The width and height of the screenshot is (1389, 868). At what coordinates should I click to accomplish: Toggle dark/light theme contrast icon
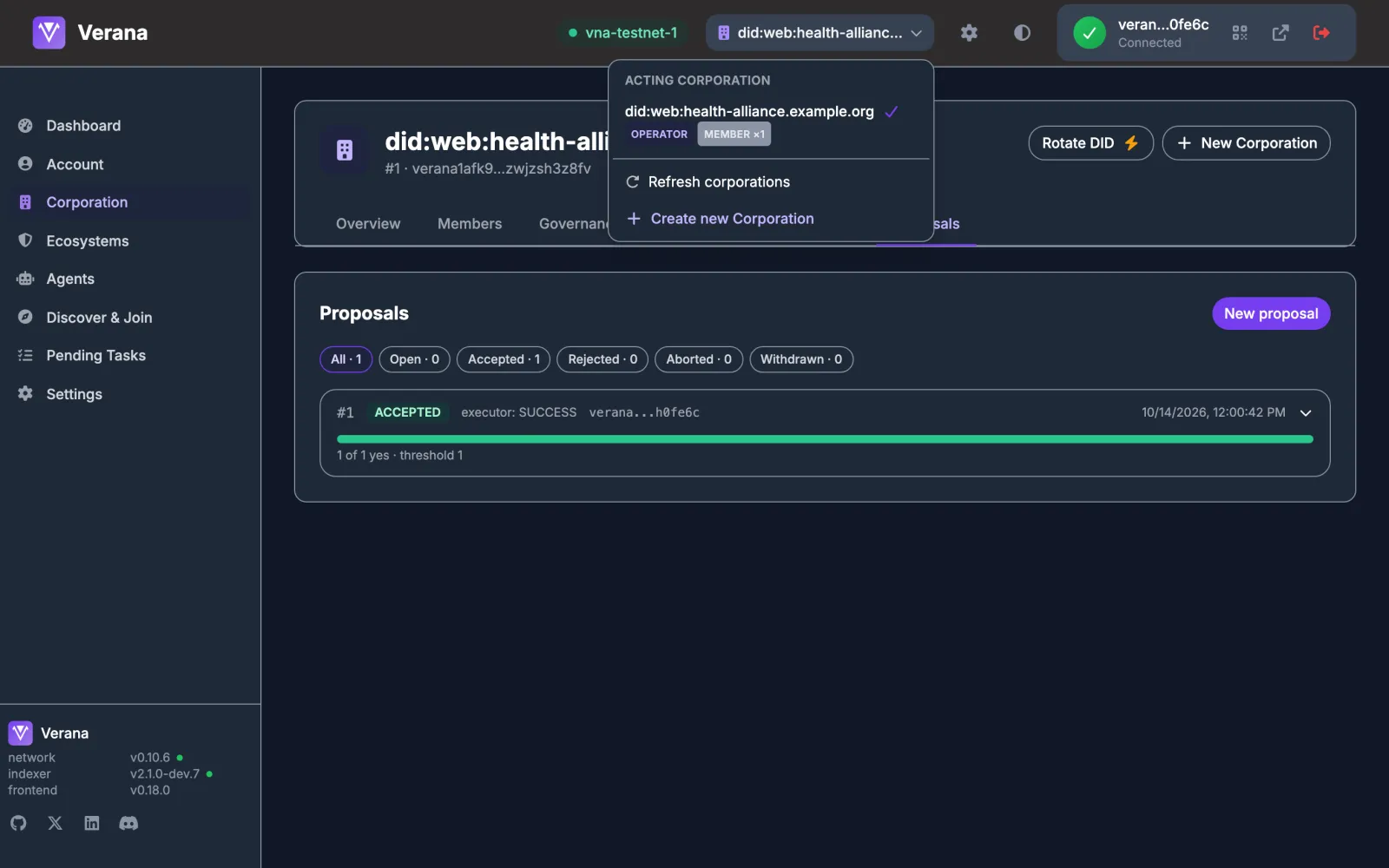pos(1022,33)
